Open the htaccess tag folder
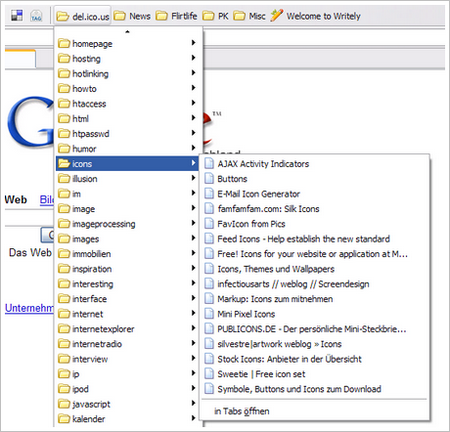The image size is (450, 432). (x=128, y=103)
